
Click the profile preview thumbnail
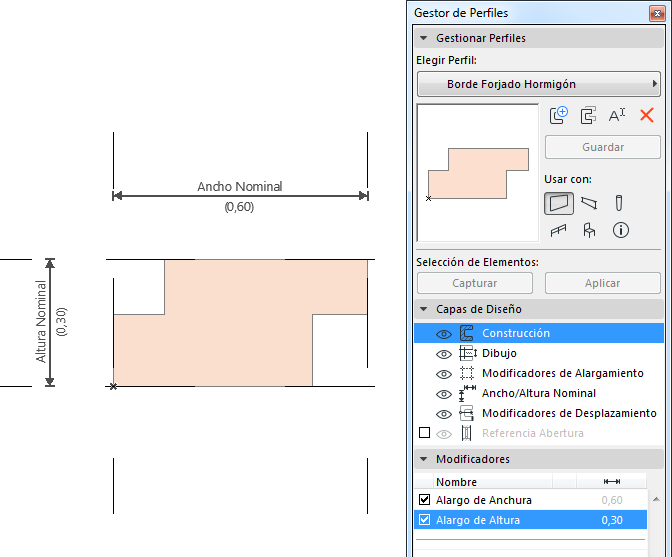pyautogui.click(x=478, y=173)
